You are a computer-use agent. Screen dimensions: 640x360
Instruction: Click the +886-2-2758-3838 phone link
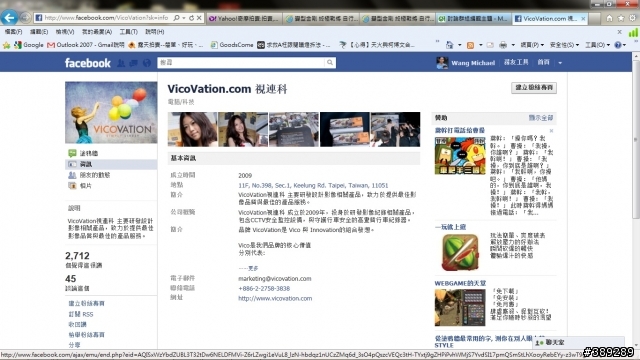264,289
